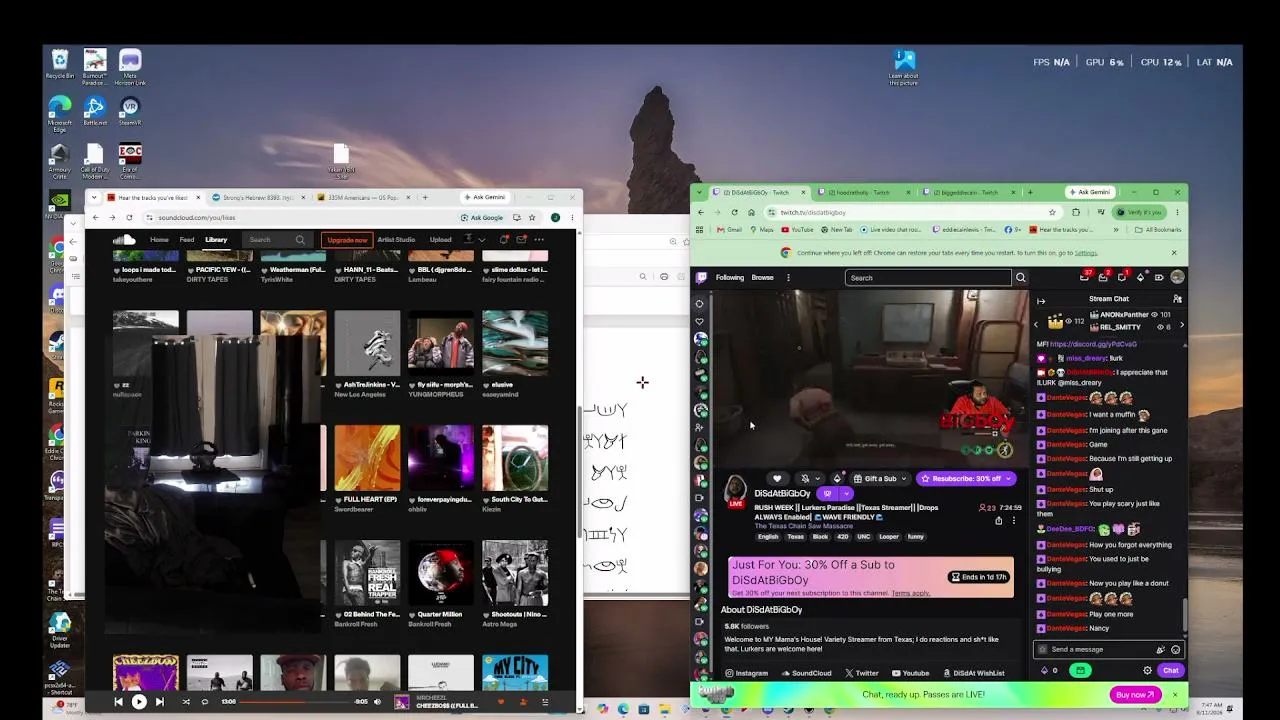Open the tab search dropdown in SoundCloud Chrome window
This screenshot has width=1280, height=720.
pos(96,197)
